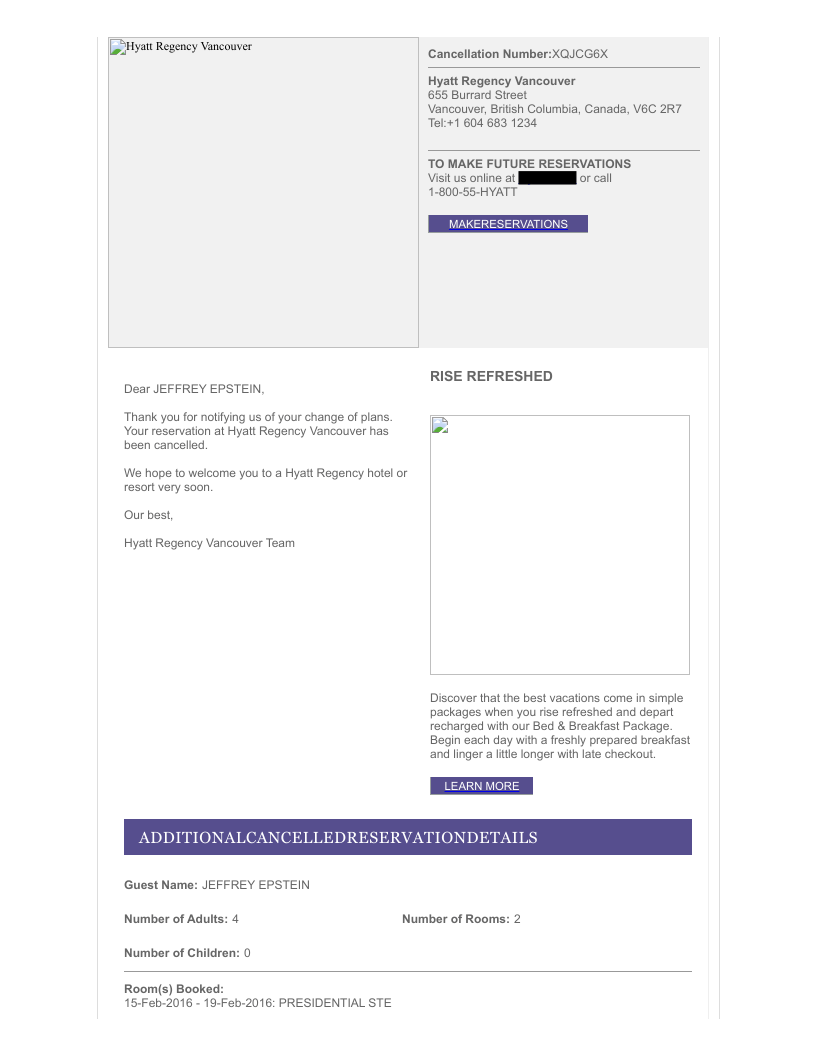Click the broken Hyatt Regency Vancouver logo icon
This screenshot has height=1056, width=816.
click(117, 47)
